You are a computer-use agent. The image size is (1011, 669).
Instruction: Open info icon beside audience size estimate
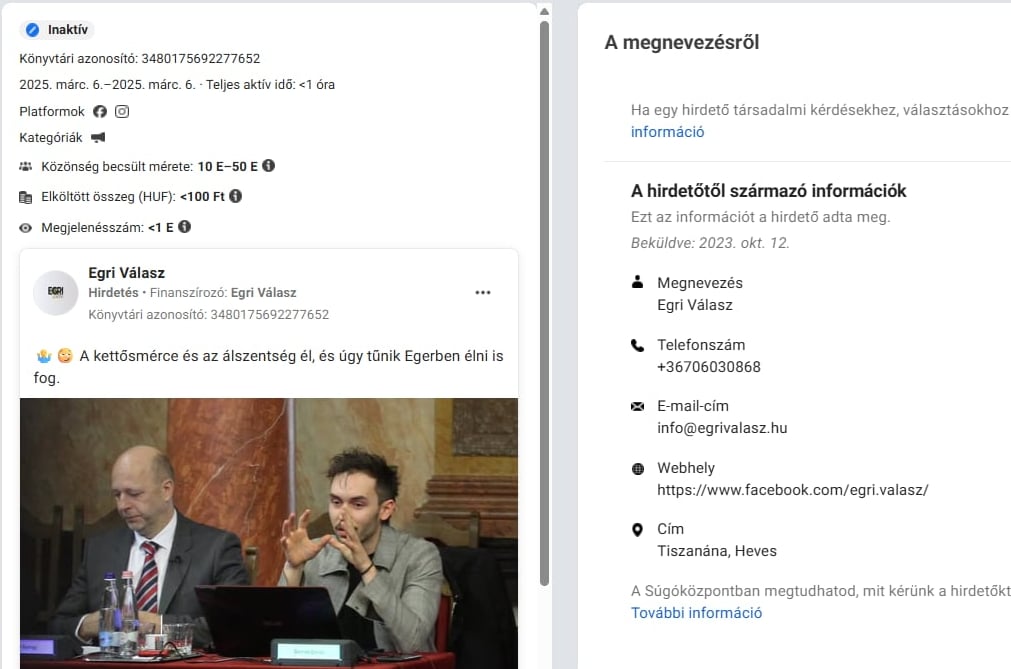pos(268,166)
